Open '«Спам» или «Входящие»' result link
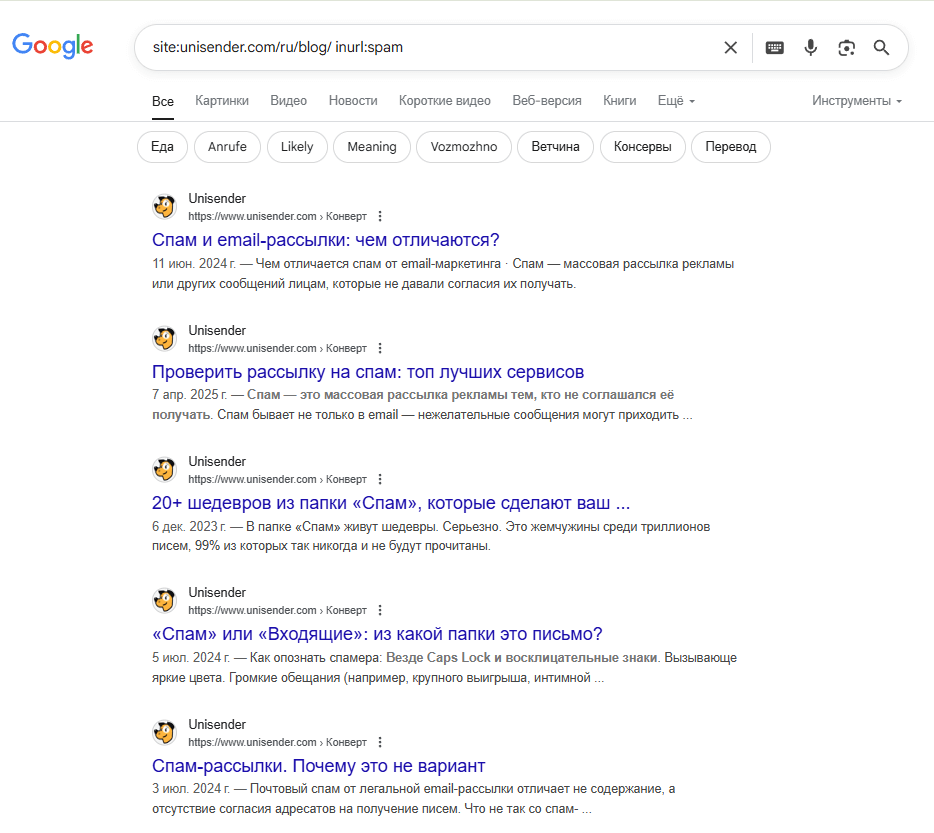934x833 pixels. coord(377,634)
